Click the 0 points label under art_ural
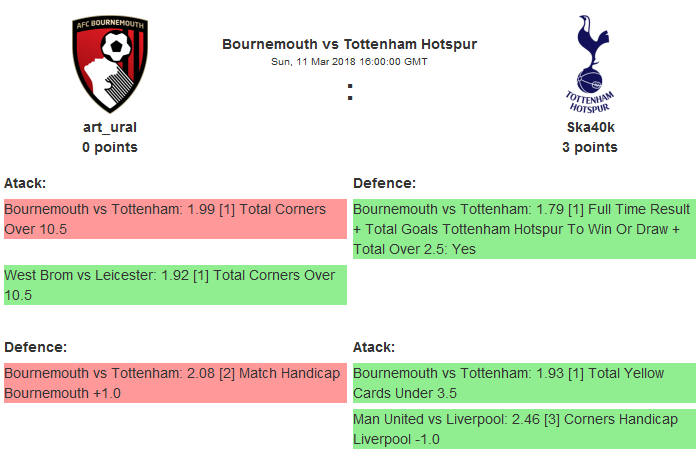The height and width of the screenshot is (460, 700). coord(109,147)
